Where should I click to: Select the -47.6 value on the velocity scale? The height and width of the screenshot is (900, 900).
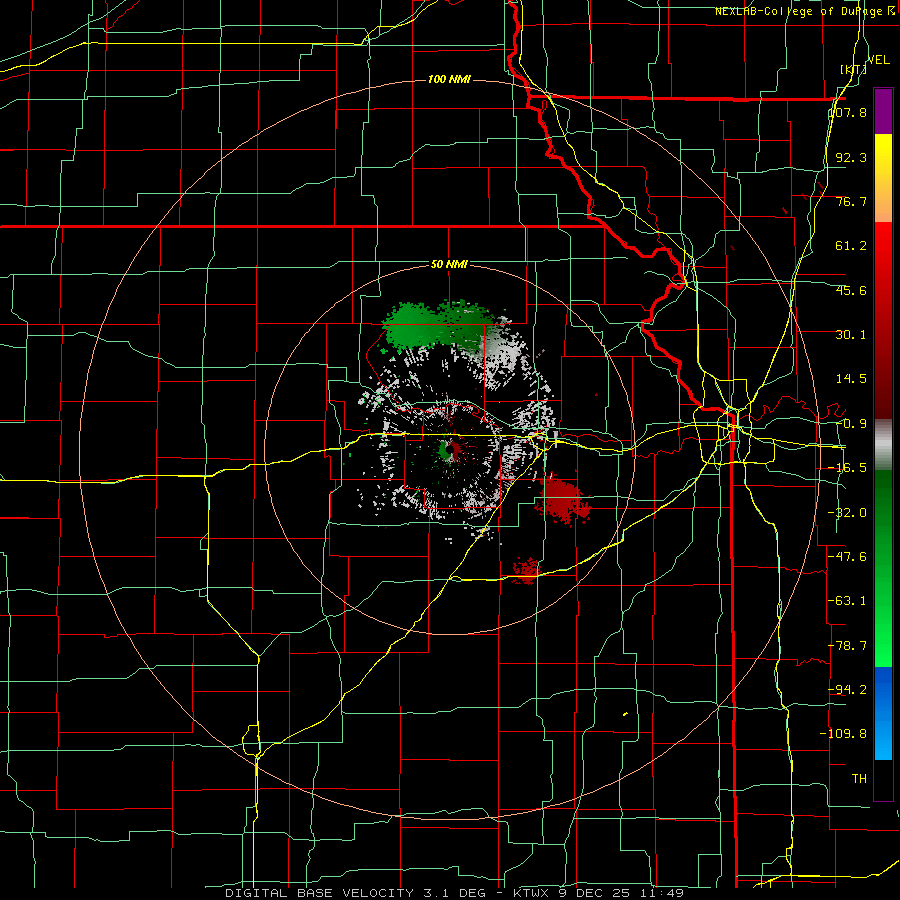click(847, 557)
